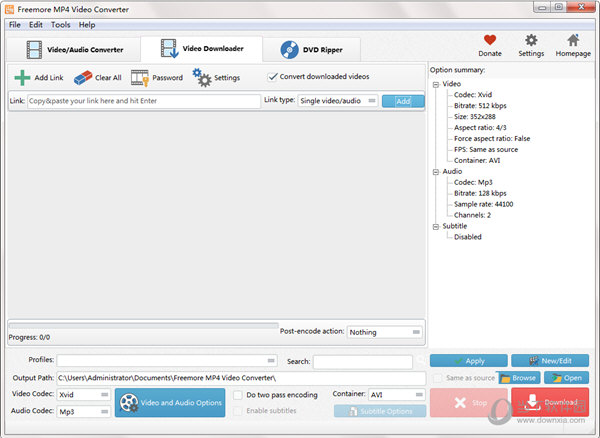This screenshot has width=600, height=438.
Task: Open the Password film-key icon
Action: click(x=140, y=78)
